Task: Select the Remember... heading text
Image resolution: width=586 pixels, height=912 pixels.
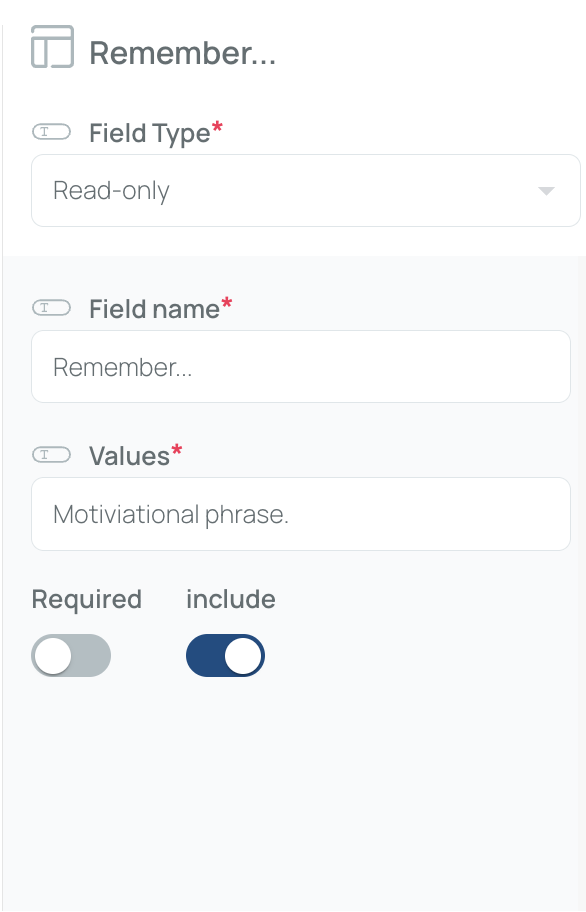Action: click(x=183, y=54)
